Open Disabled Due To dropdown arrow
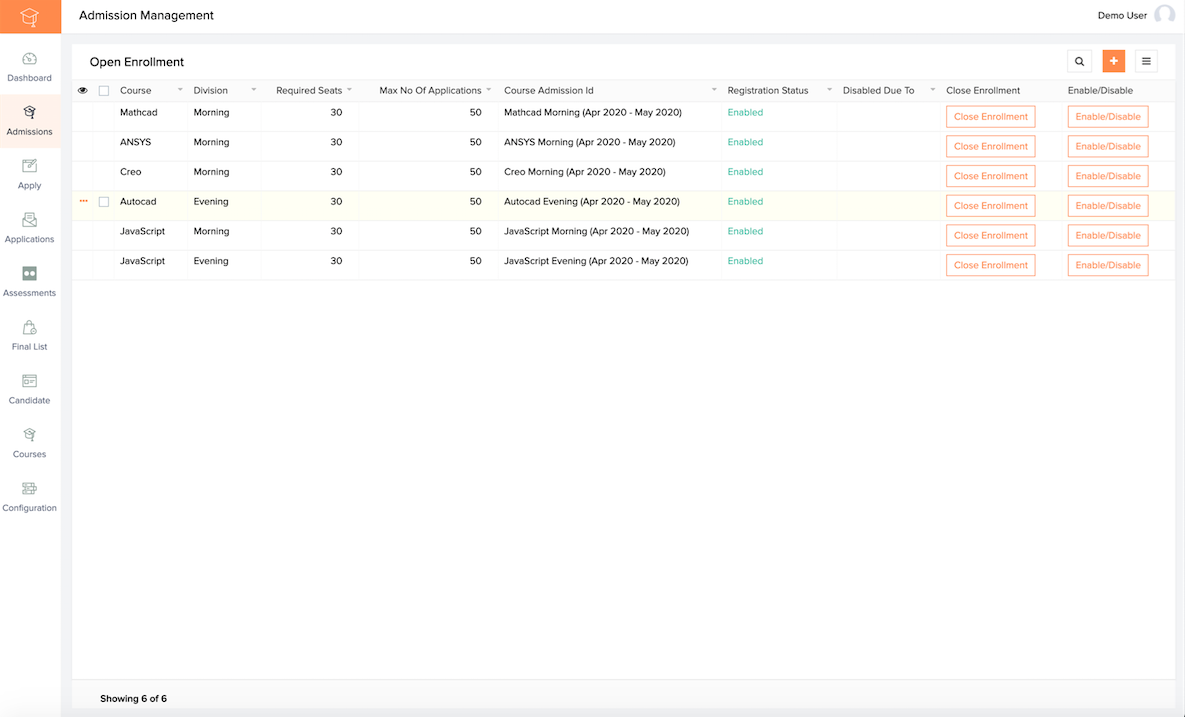 tap(933, 90)
